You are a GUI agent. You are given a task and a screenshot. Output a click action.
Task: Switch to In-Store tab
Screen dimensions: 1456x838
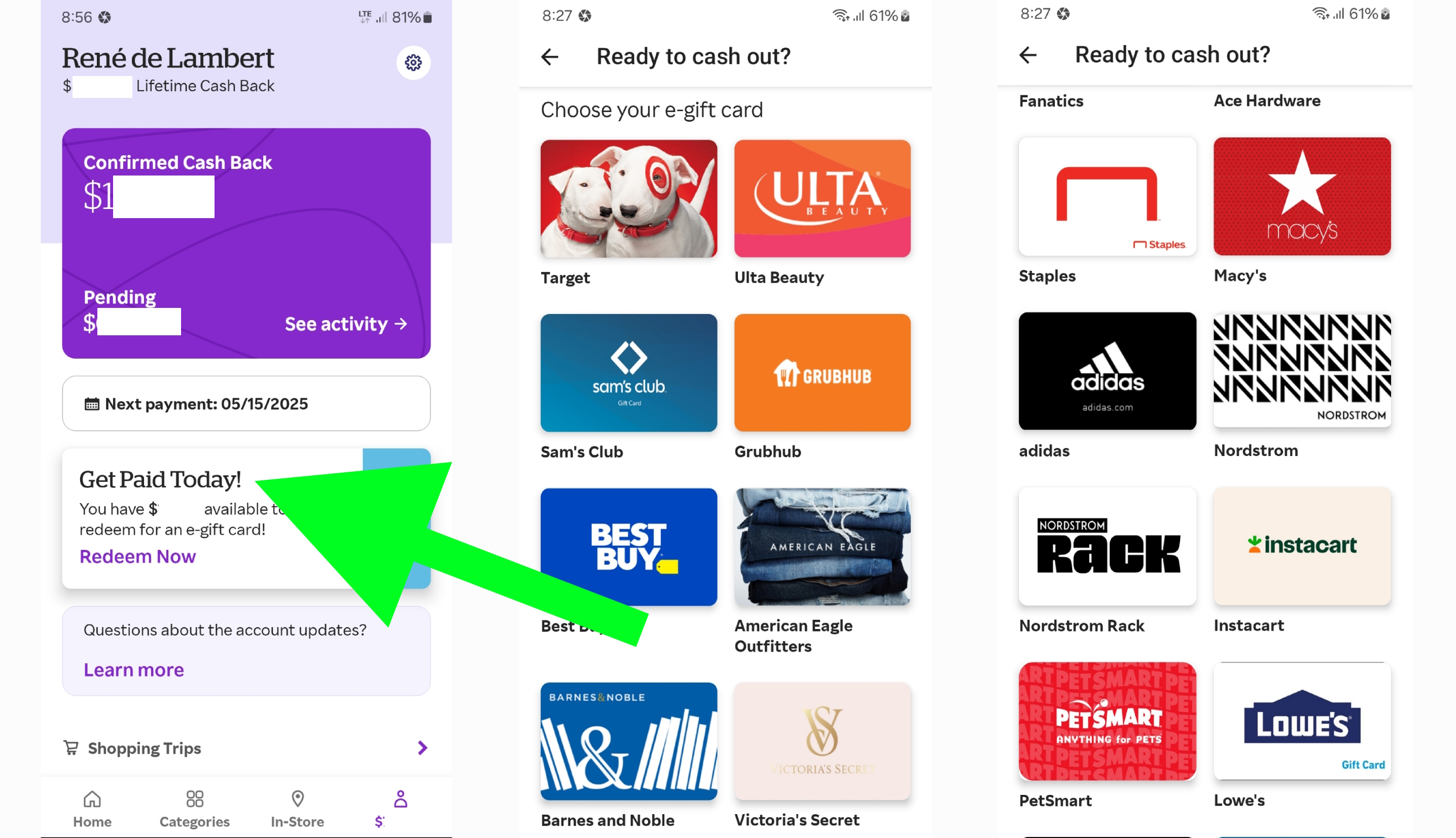297,809
